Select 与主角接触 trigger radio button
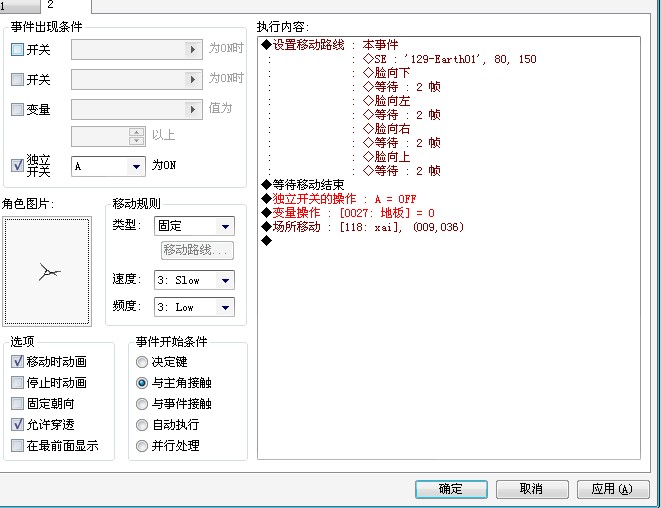The image size is (661, 508). tap(142, 383)
